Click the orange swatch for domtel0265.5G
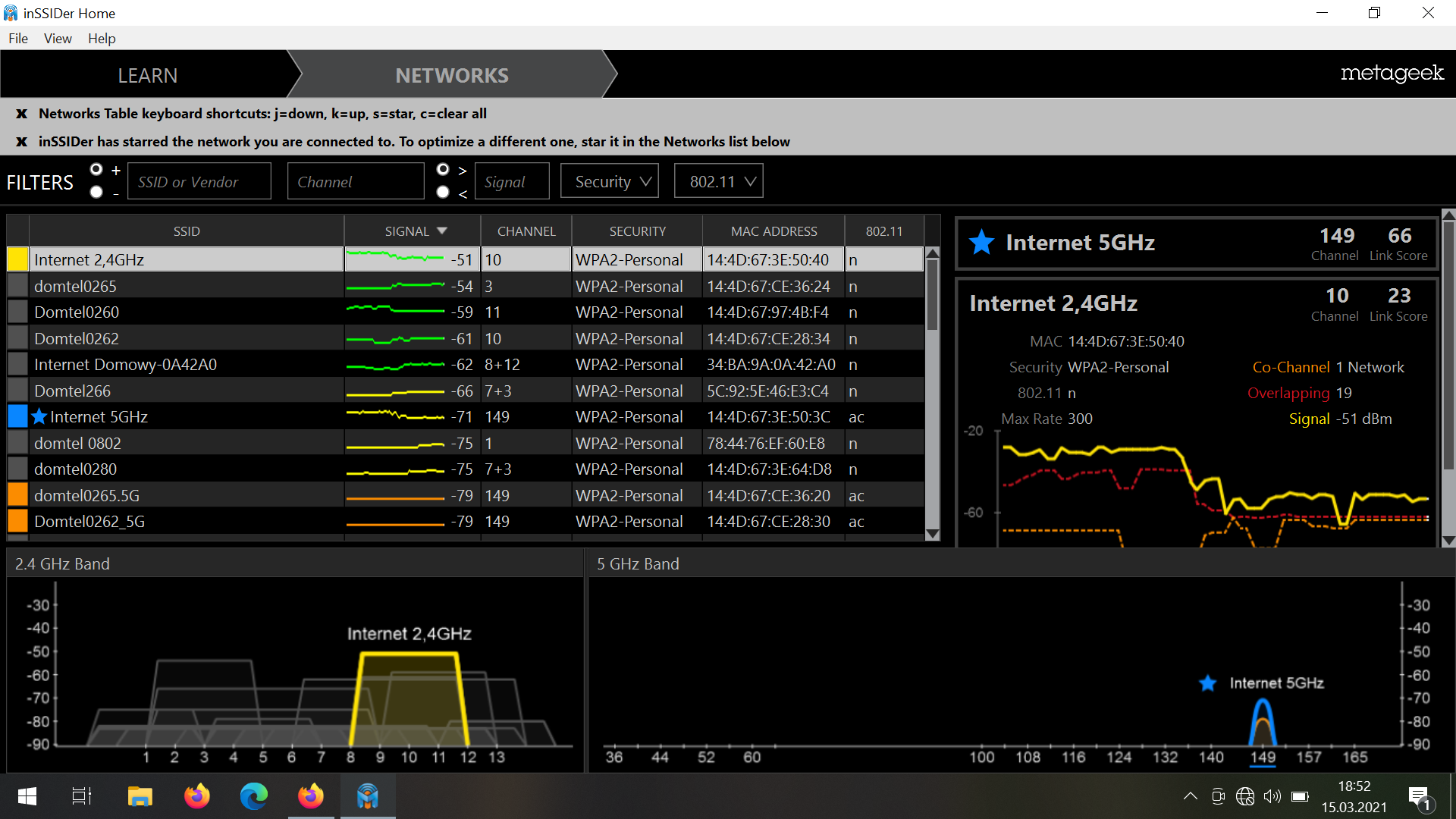Image resolution: width=1456 pixels, height=819 pixels. pos(17,495)
